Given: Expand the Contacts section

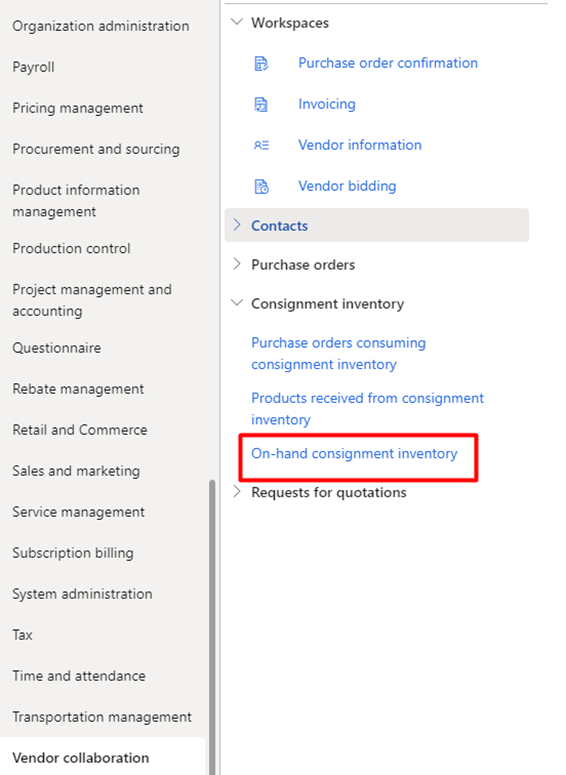Looking at the screenshot, I should coord(376,225).
